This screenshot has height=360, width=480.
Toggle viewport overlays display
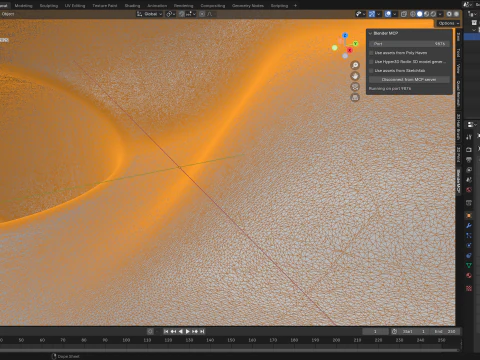point(388,14)
